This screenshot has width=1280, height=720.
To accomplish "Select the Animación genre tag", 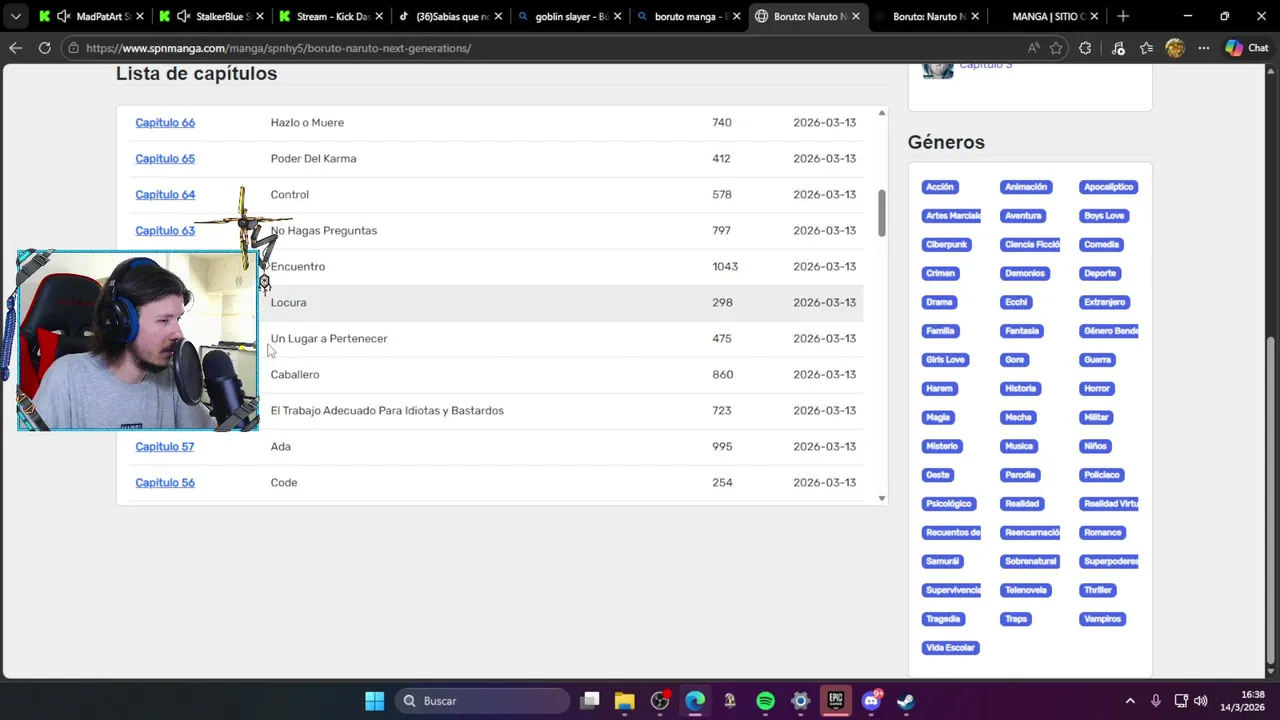I will point(1026,187).
